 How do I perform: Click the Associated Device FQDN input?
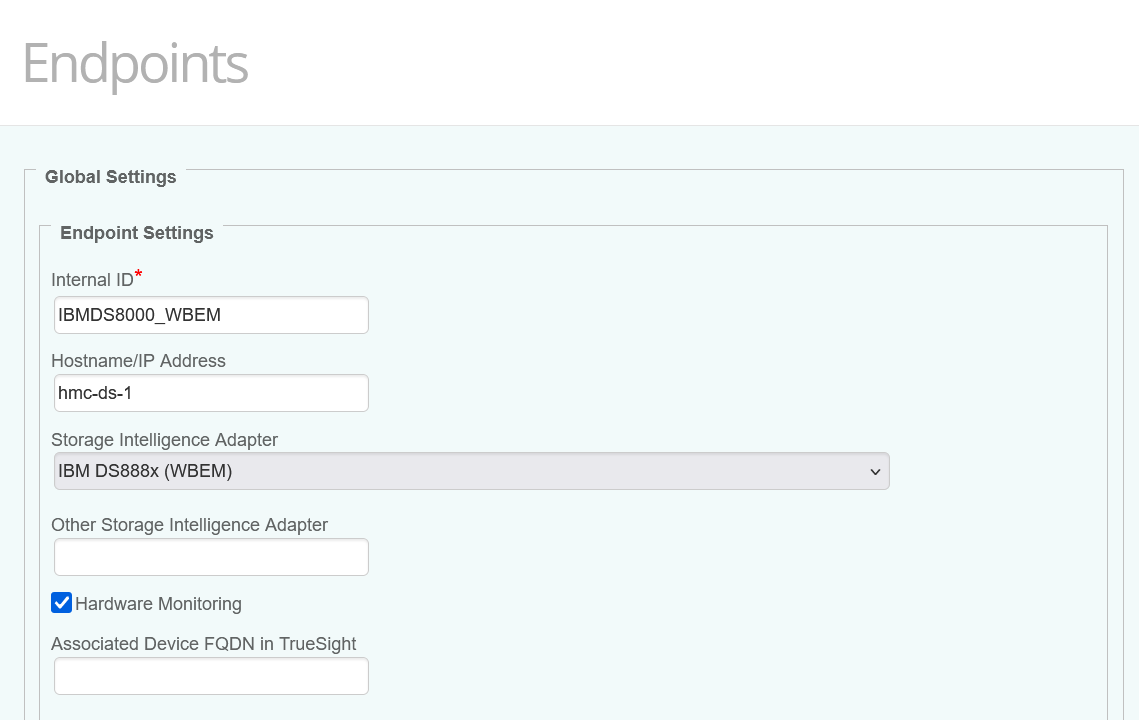[x=210, y=675]
